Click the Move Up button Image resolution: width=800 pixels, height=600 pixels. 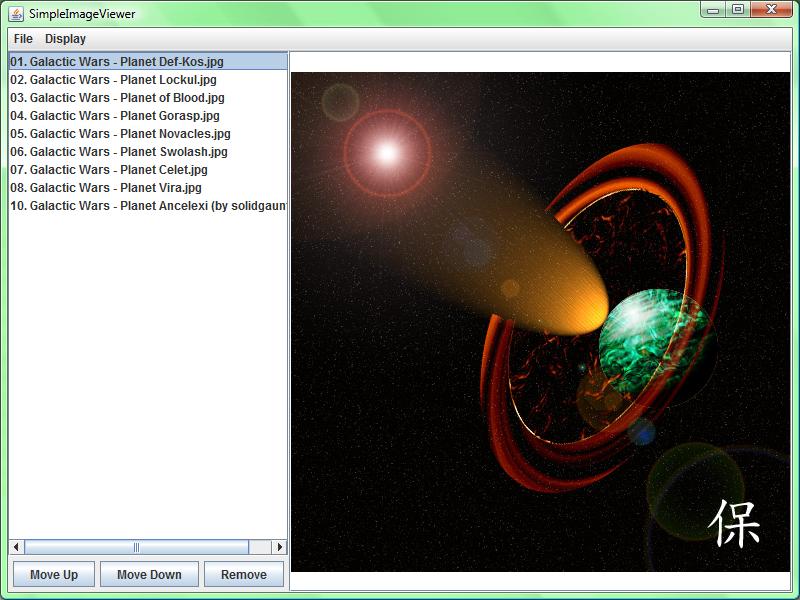click(54, 574)
